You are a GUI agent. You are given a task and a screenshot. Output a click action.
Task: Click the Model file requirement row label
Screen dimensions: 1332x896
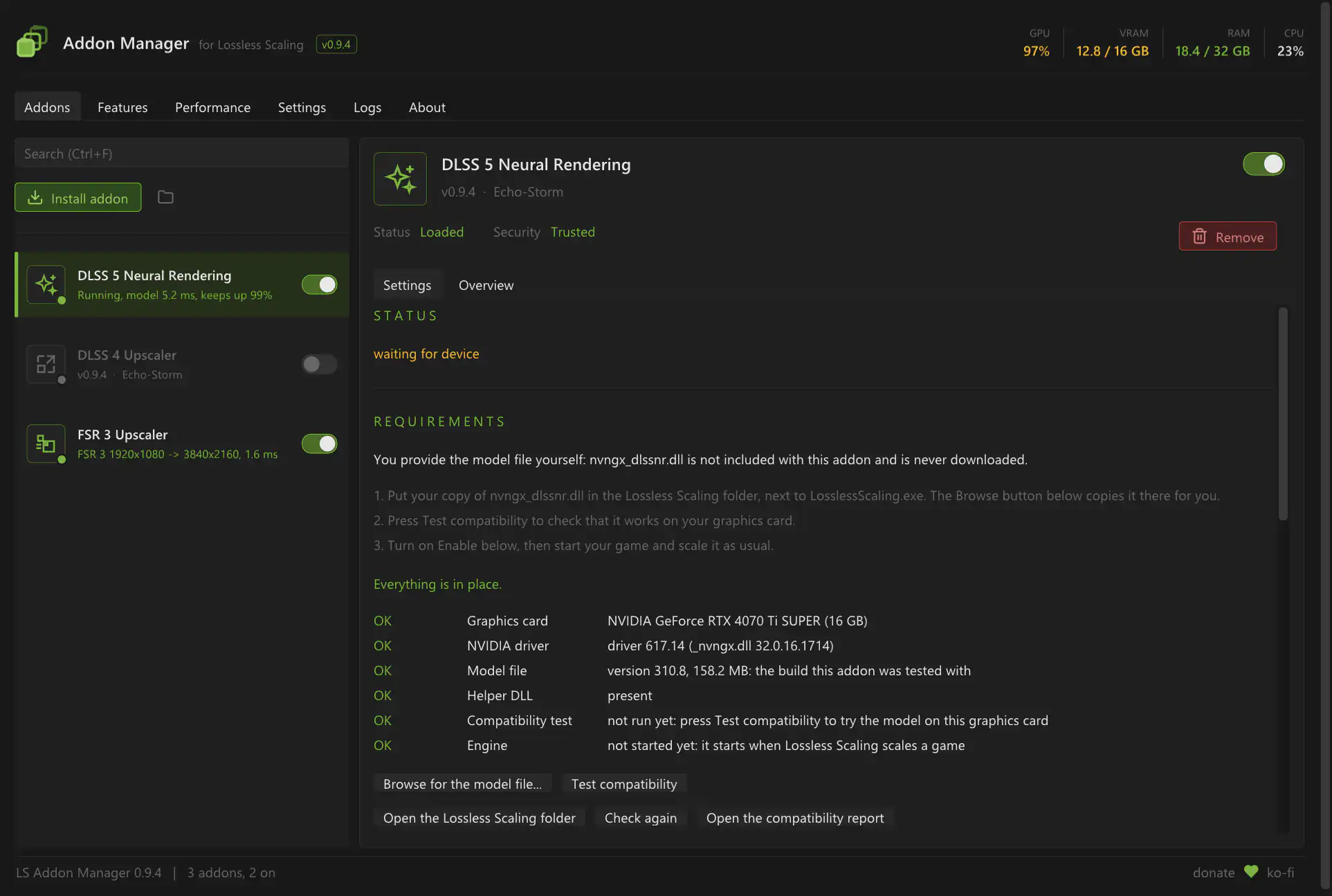pyautogui.click(x=497, y=670)
